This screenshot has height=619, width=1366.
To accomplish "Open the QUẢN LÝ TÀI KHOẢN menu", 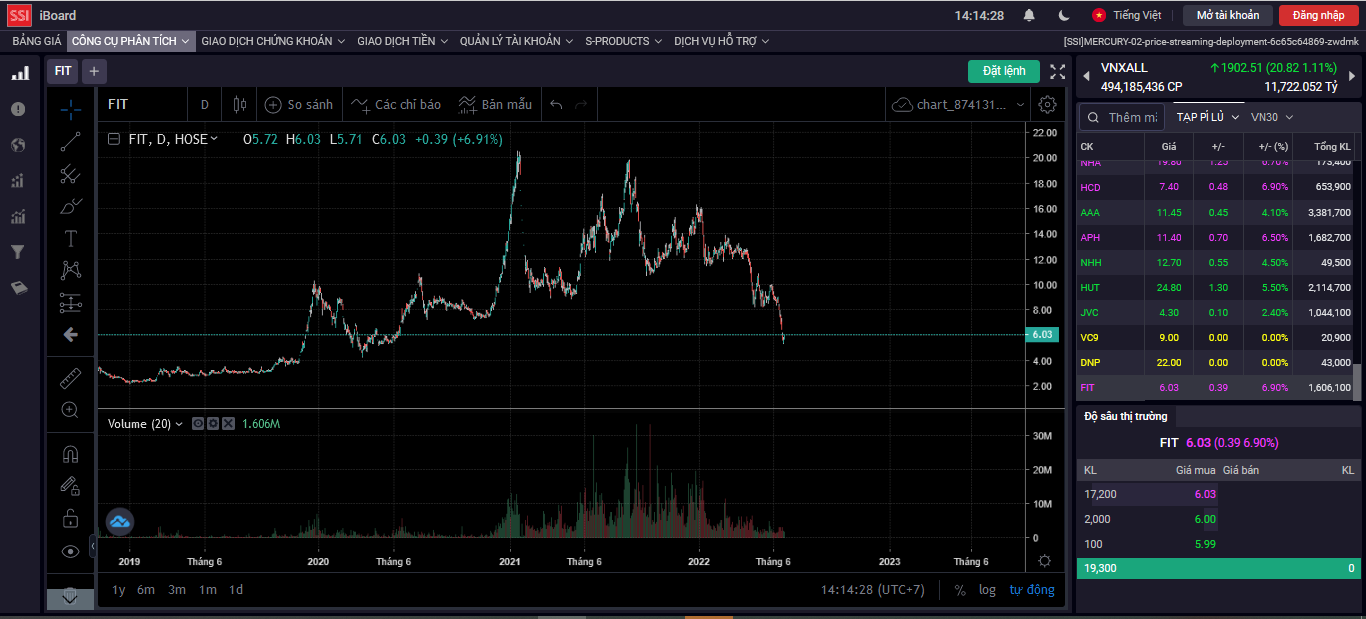I will click(x=516, y=41).
